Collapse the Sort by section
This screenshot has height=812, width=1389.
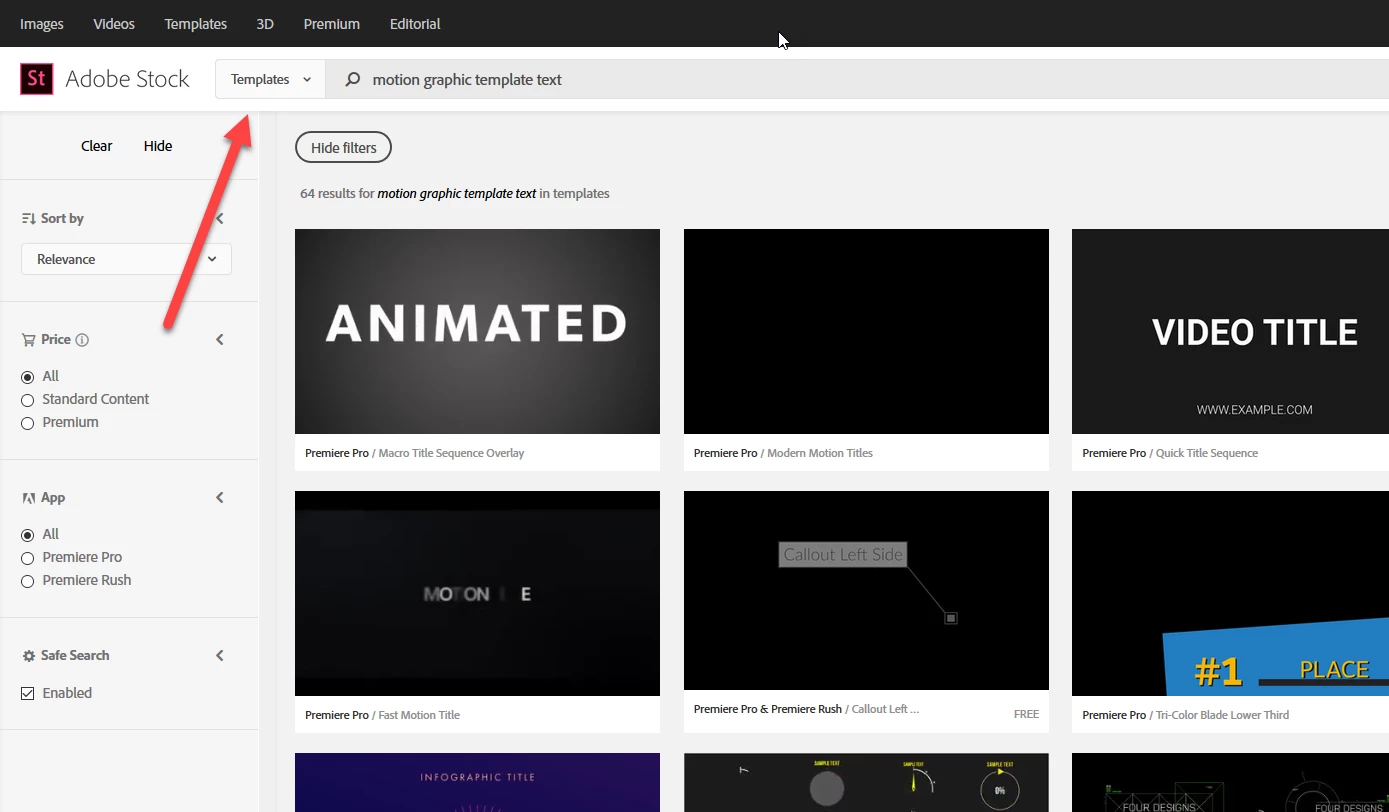click(x=220, y=218)
